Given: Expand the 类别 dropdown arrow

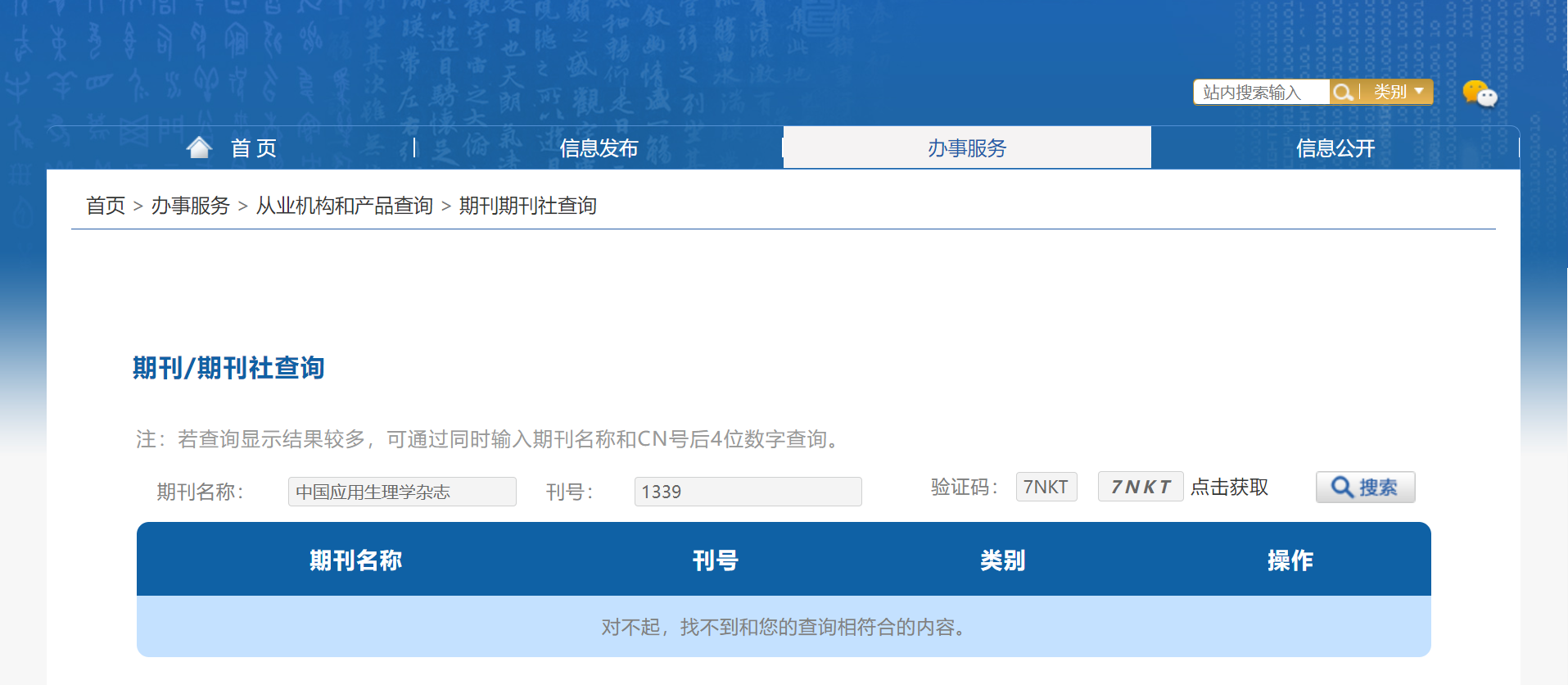Looking at the screenshot, I should point(1419,92).
